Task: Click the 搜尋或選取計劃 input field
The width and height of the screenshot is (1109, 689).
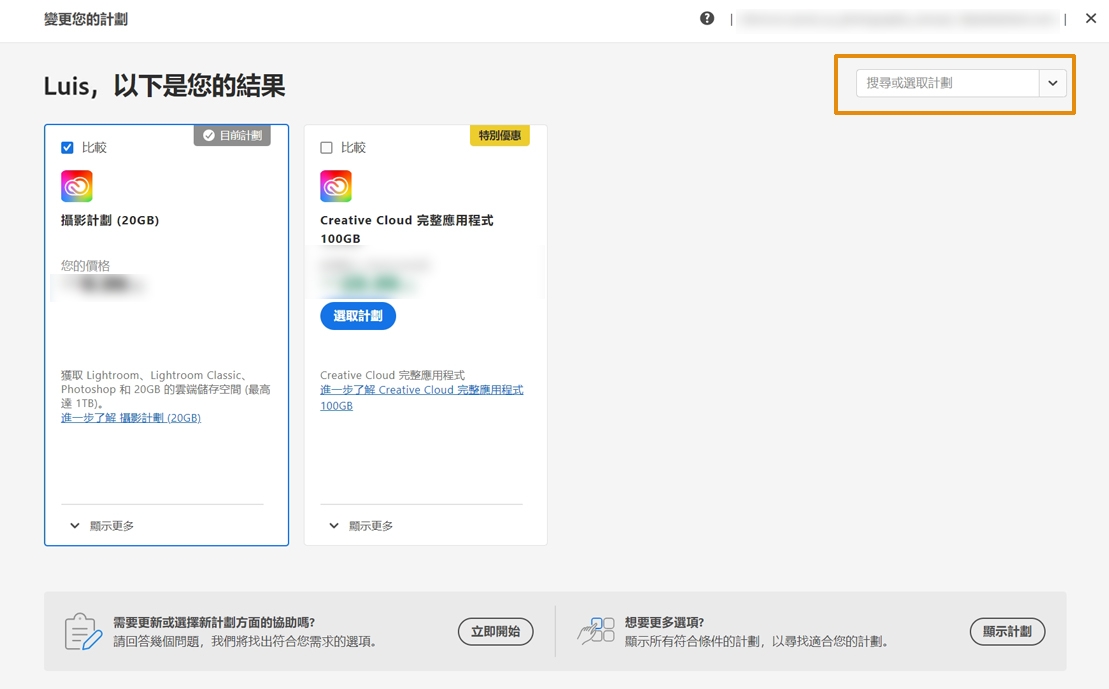Action: [947, 83]
